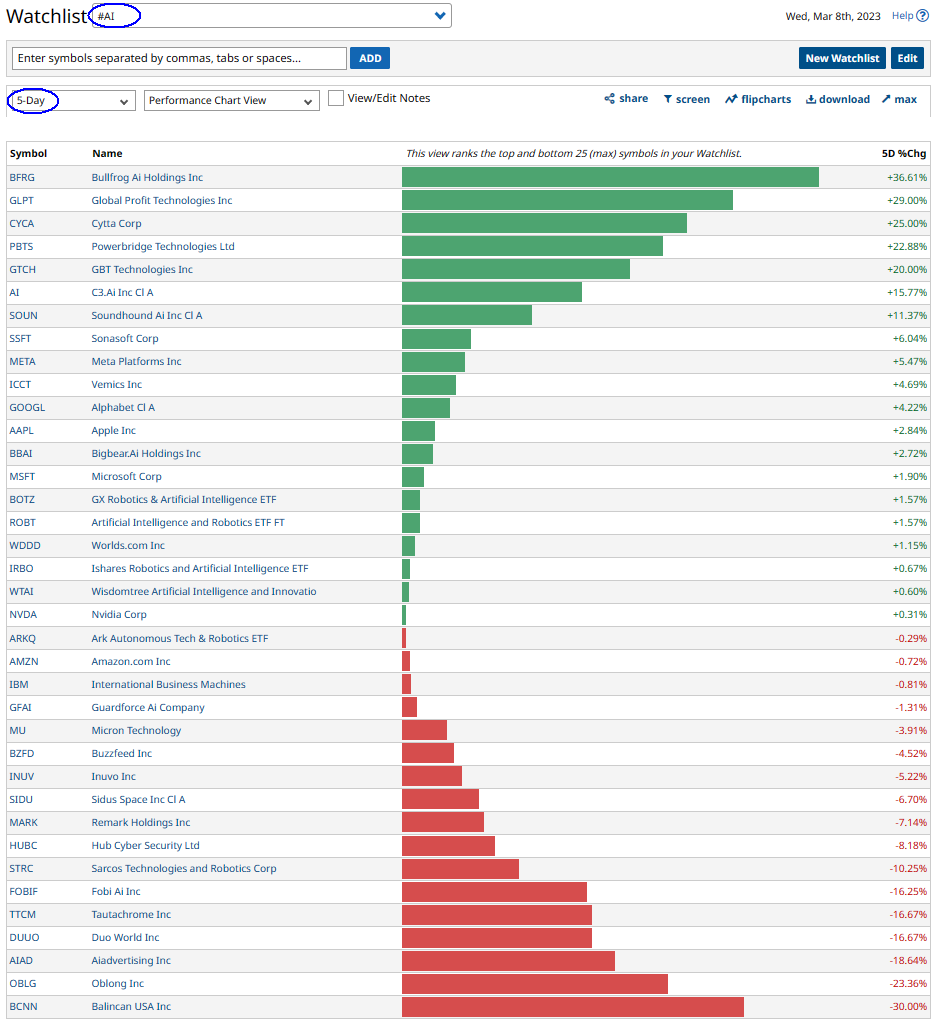Click the +36.61% change value
Viewport: 935px width, 1021px height.
point(907,177)
